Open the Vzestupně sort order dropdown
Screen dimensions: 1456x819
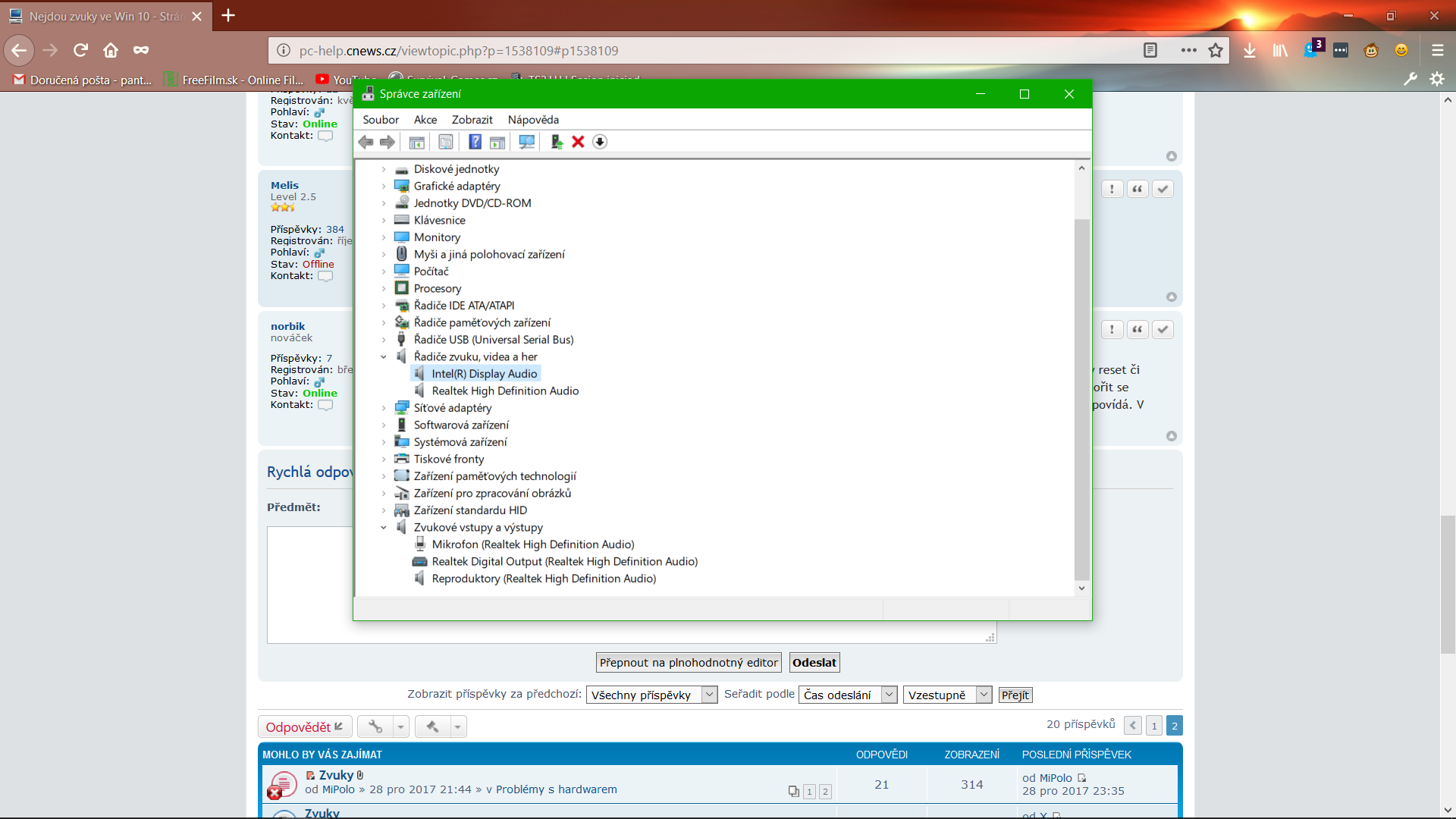(947, 695)
